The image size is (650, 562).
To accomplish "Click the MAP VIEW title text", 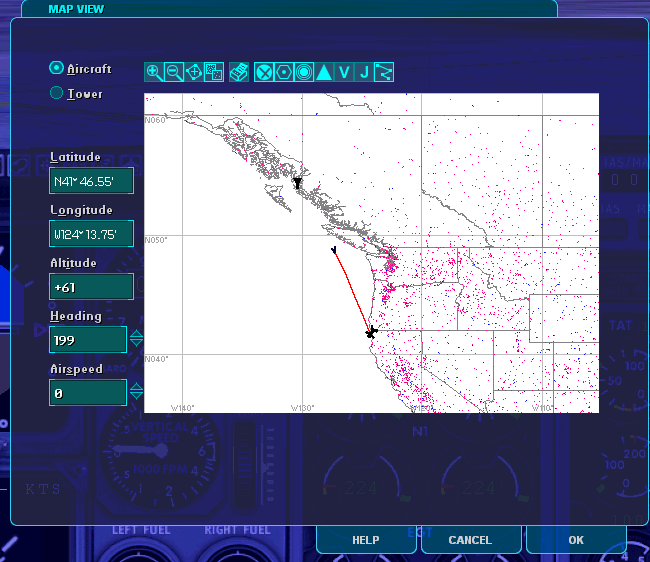I will [76, 9].
